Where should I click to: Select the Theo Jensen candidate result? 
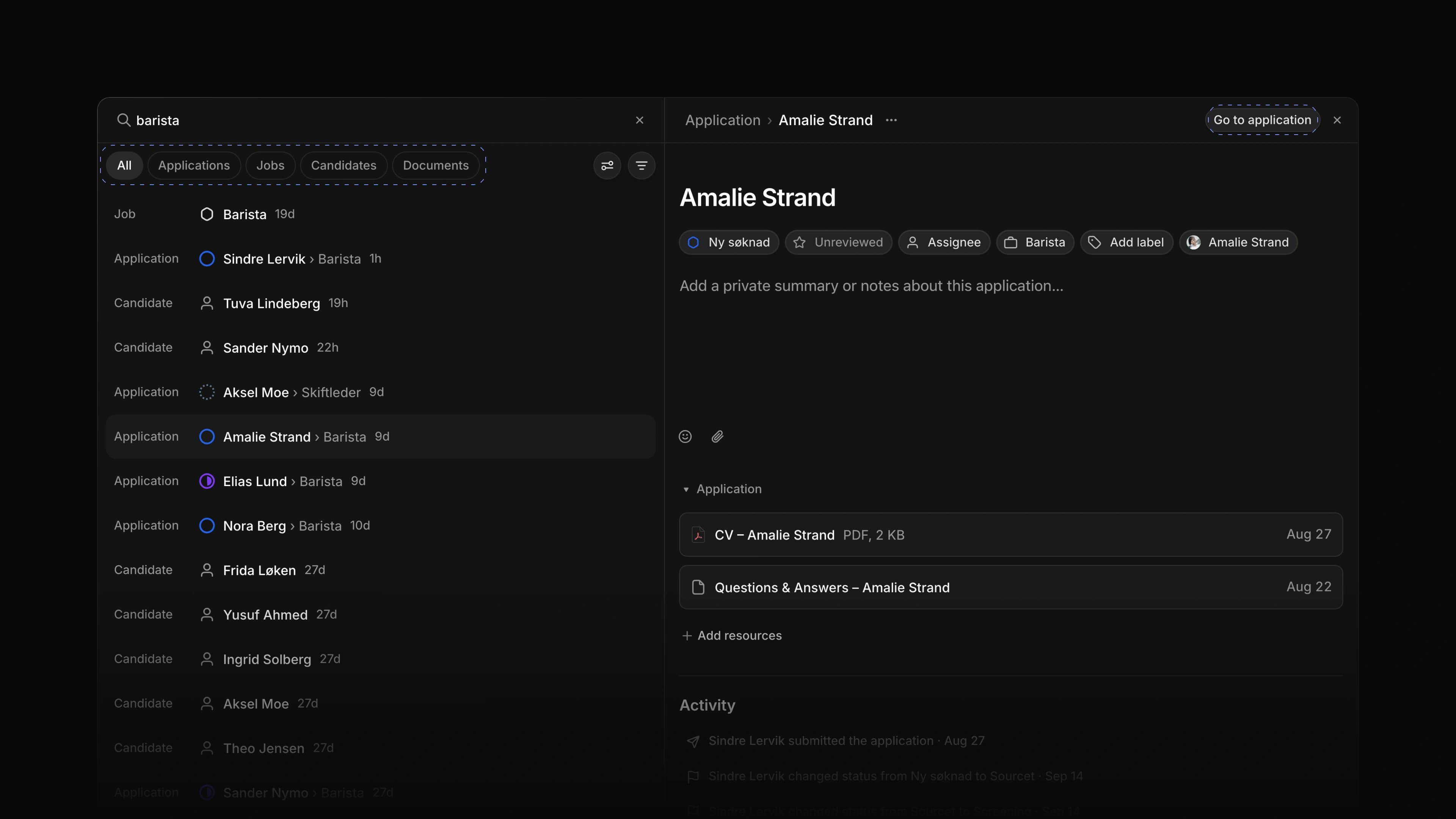(380, 748)
